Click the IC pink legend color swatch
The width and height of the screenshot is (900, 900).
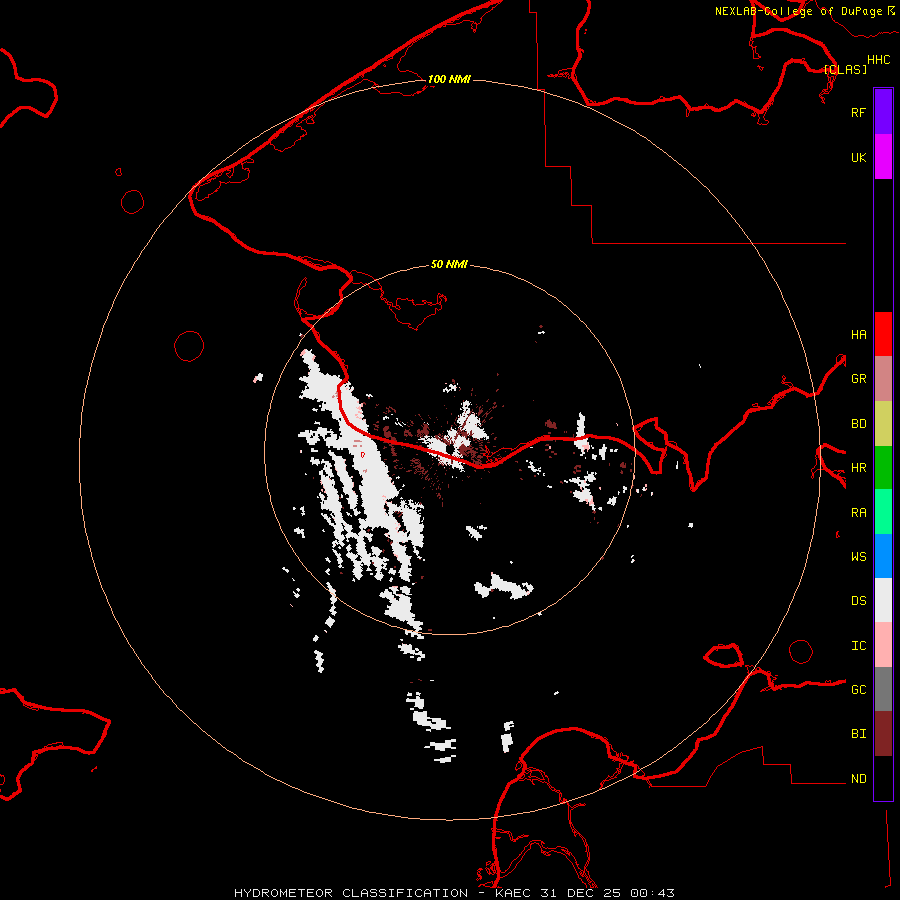click(x=883, y=645)
